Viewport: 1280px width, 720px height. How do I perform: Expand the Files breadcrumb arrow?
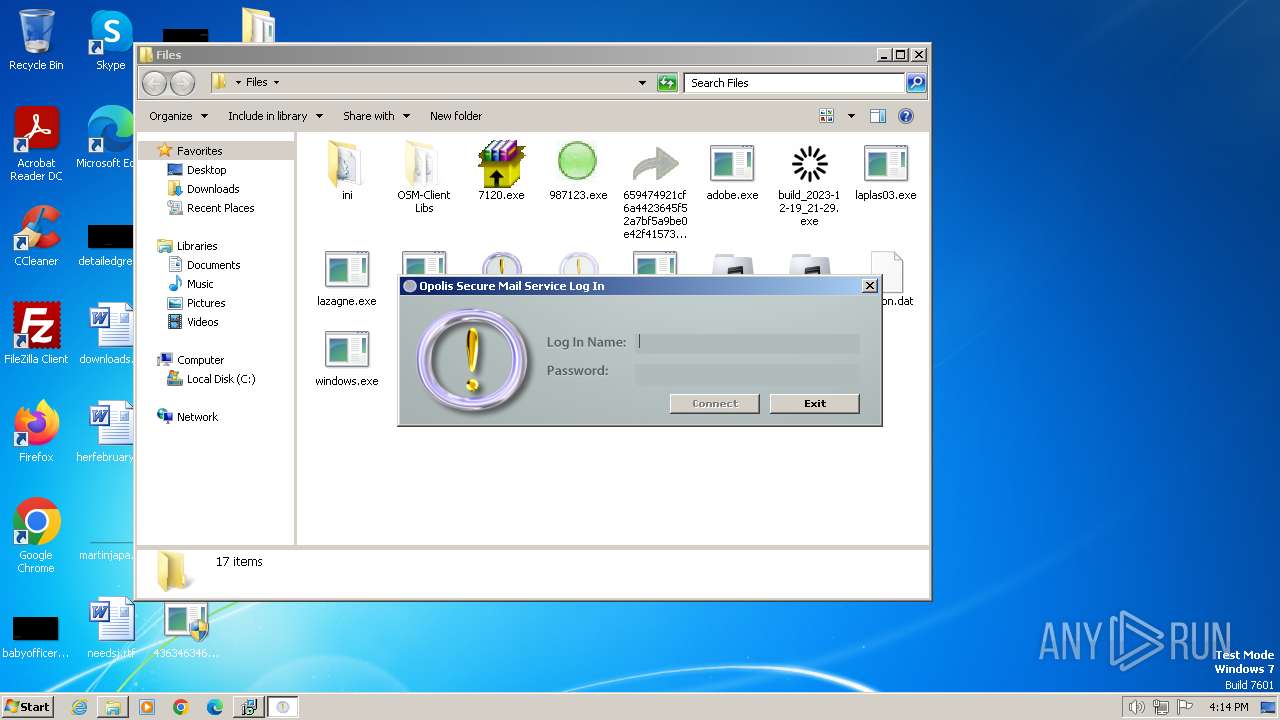(x=277, y=83)
